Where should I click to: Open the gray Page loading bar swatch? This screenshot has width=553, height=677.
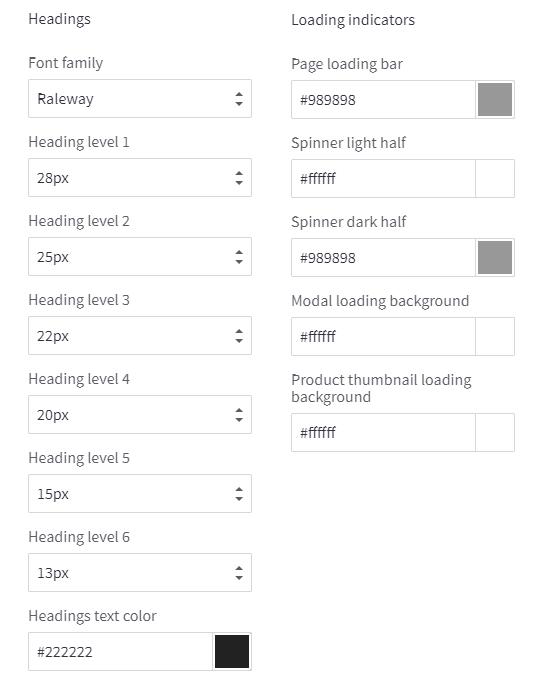point(495,100)
